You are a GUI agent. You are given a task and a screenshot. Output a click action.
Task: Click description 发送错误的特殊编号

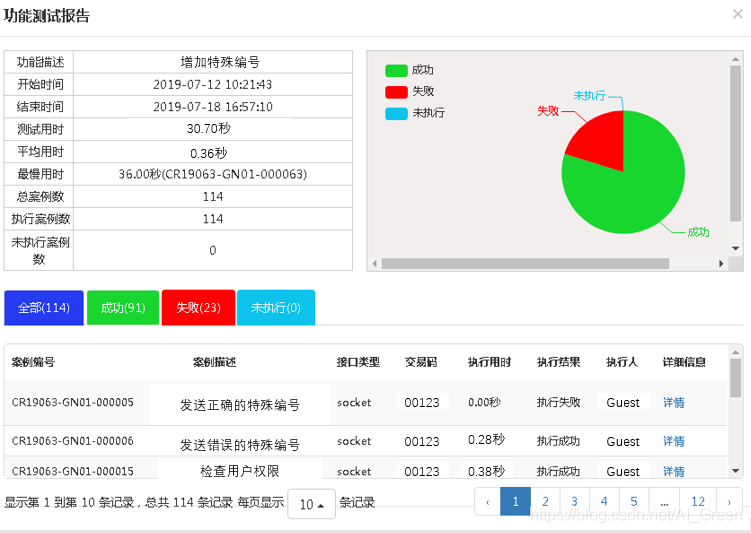tap(239, 445)
